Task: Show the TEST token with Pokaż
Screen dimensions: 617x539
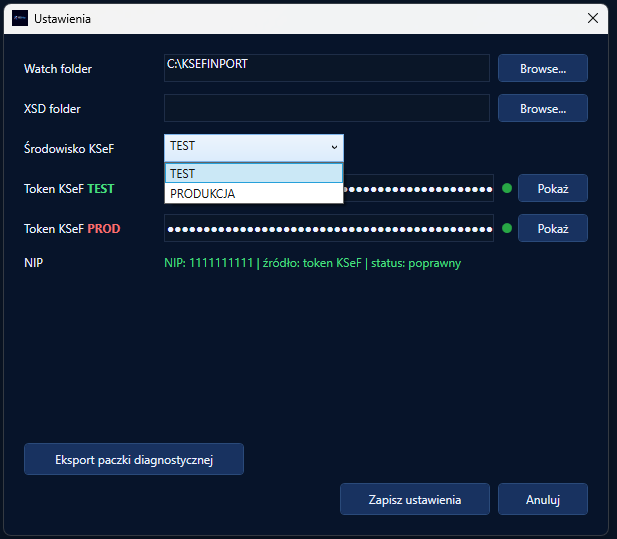Action: point(552,188)
